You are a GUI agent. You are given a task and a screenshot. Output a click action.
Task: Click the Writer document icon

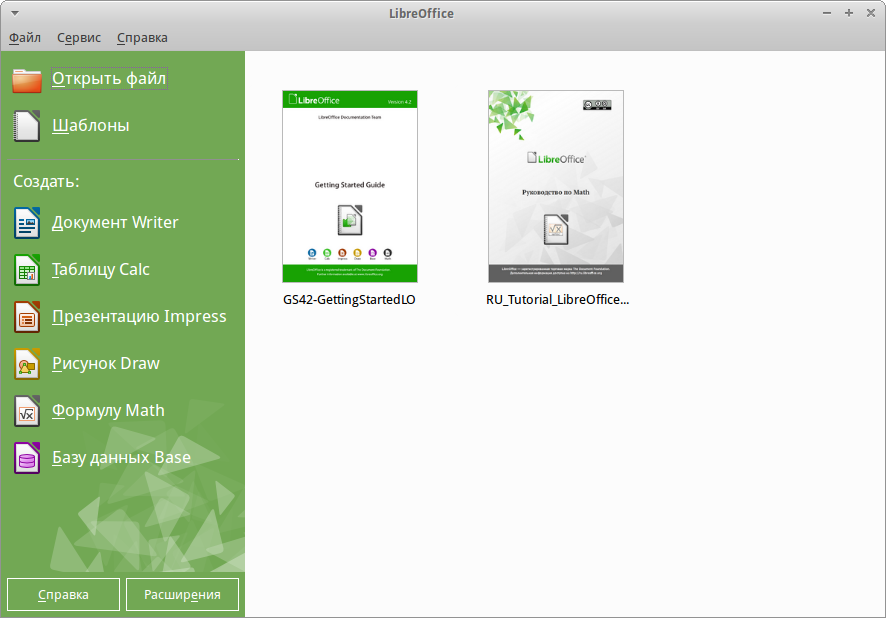point(27,222)
